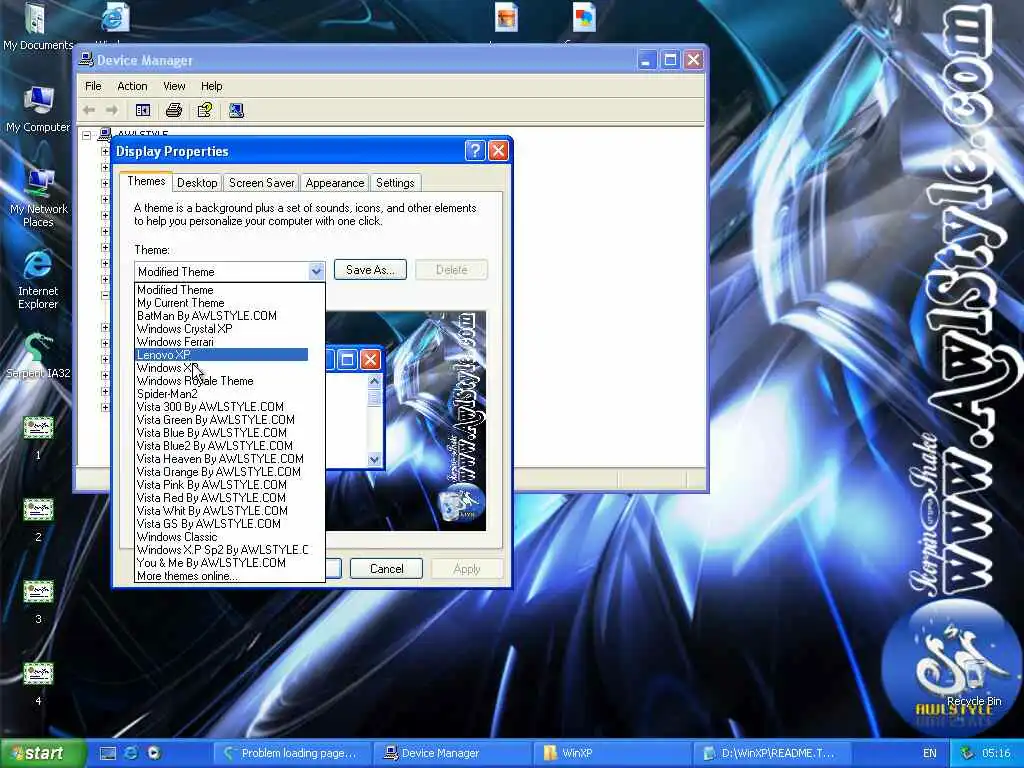This screenshot has width=1024, height=768.
Task: Select Serpent IA32 desktop icon
Action: pos(38,356)
